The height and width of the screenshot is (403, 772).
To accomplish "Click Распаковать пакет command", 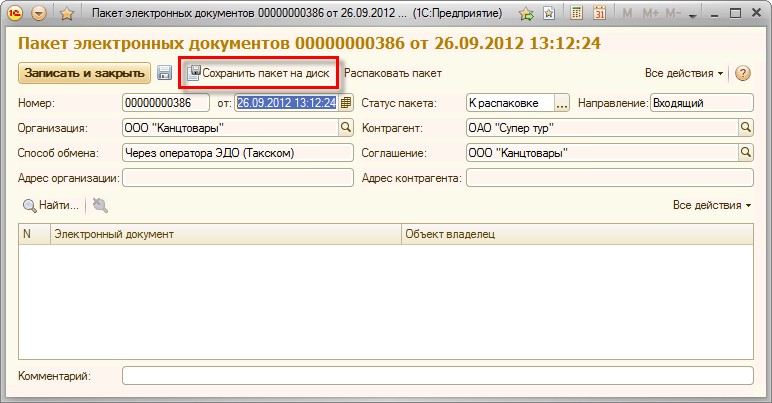I will point(393,73).
